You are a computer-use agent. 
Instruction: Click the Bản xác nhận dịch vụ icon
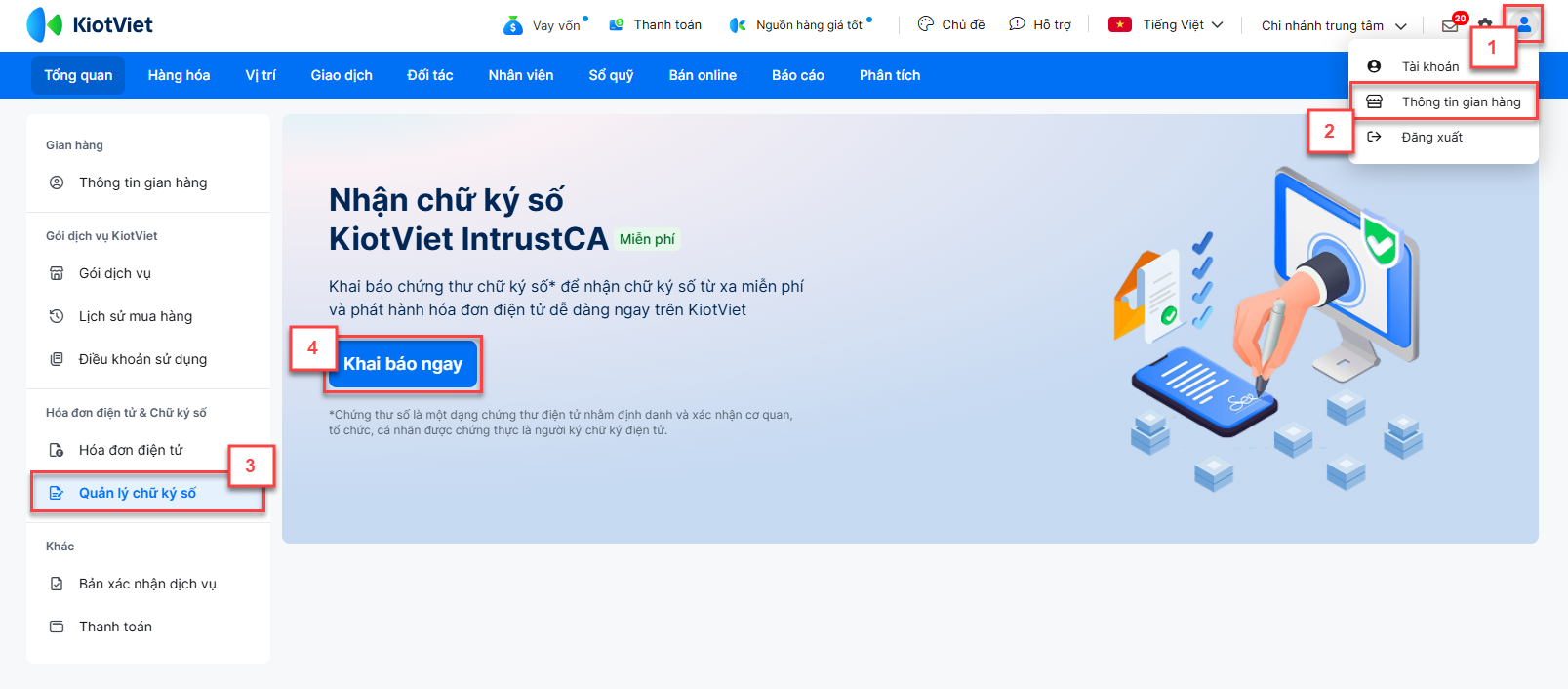click(57, 584)
